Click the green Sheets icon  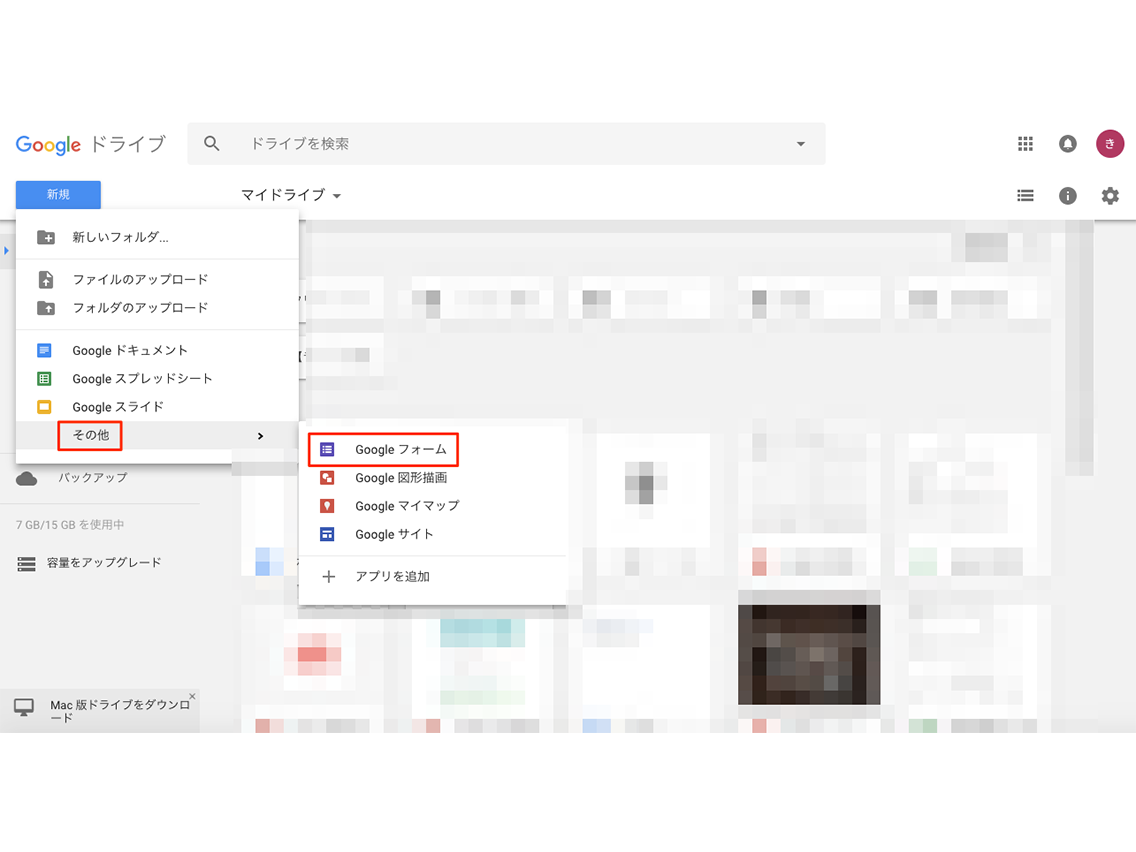click(x=44, y=378)
